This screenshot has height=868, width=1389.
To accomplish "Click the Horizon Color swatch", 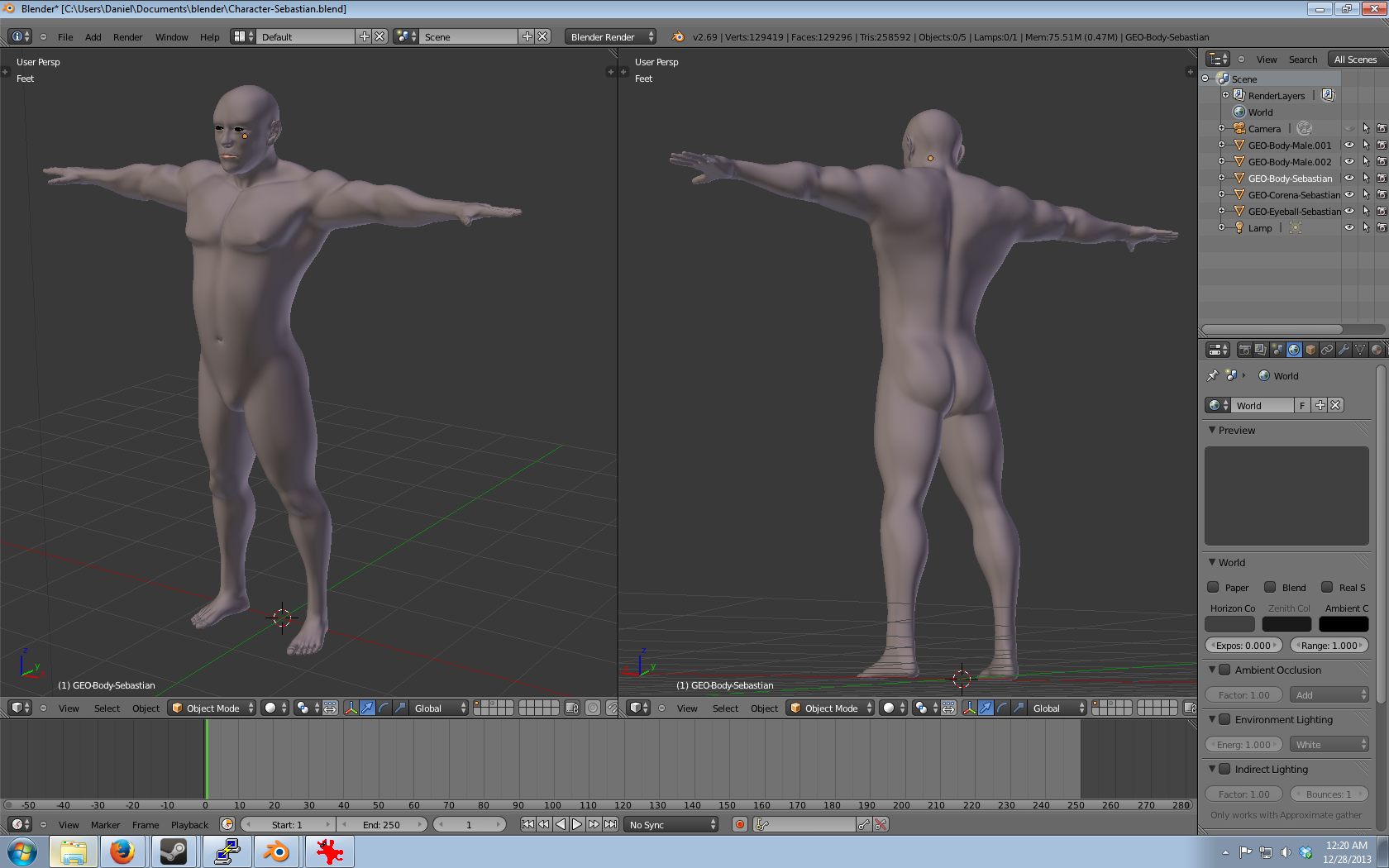I will point(1229,624).
